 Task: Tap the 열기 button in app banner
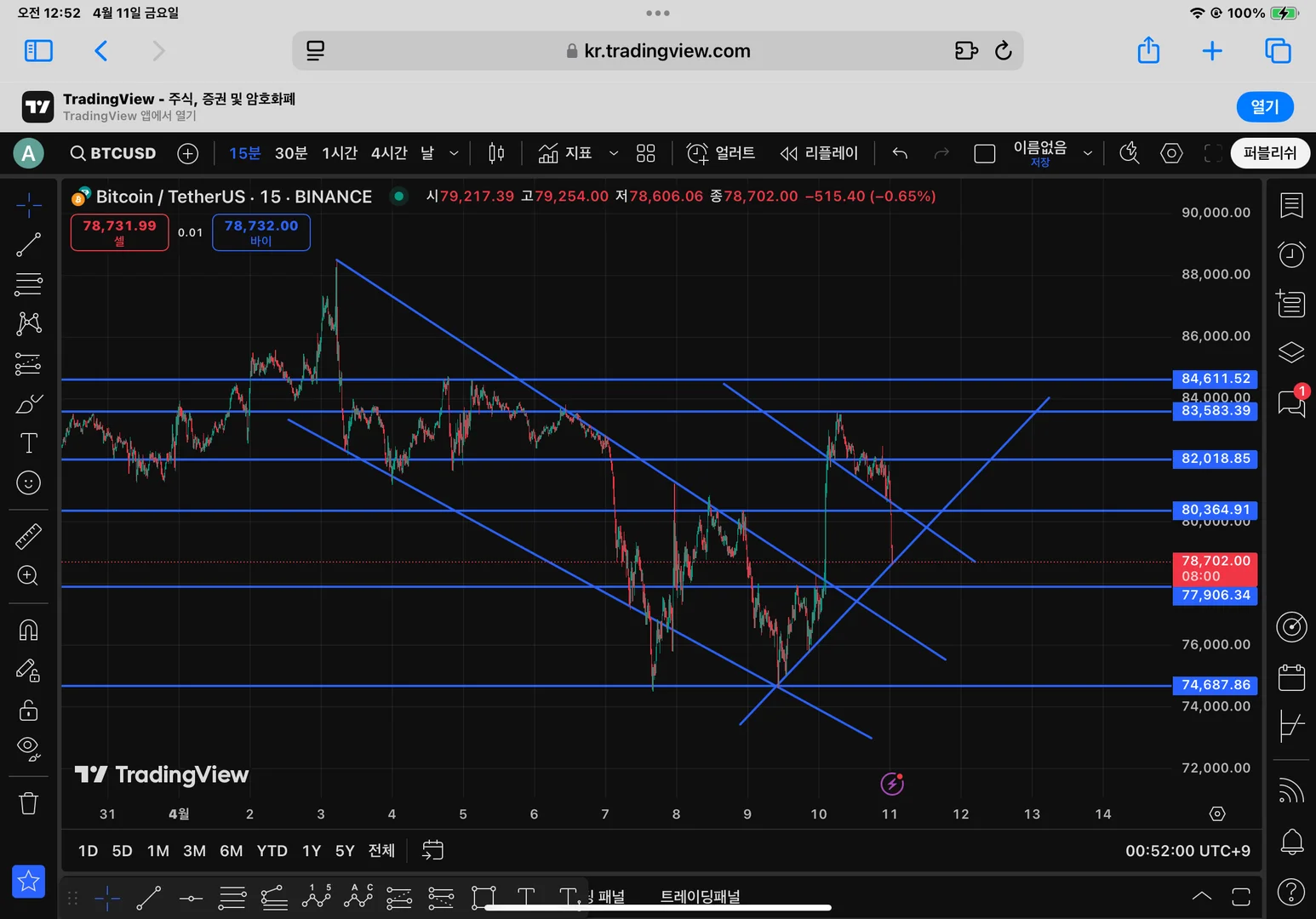point(1264,106)
